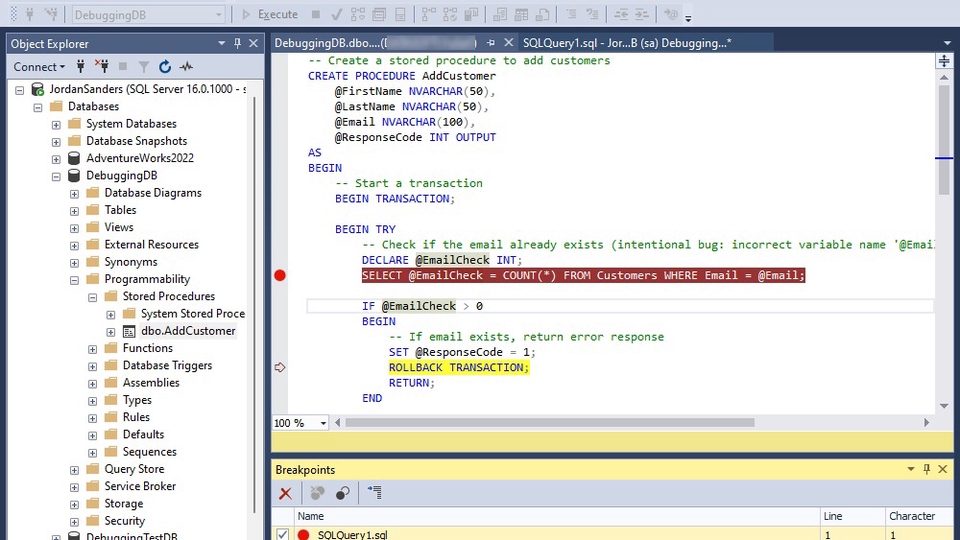Click the Refresh icon in Object Explorer
This screenshot has width=960, height=540.
coord(165,67)
